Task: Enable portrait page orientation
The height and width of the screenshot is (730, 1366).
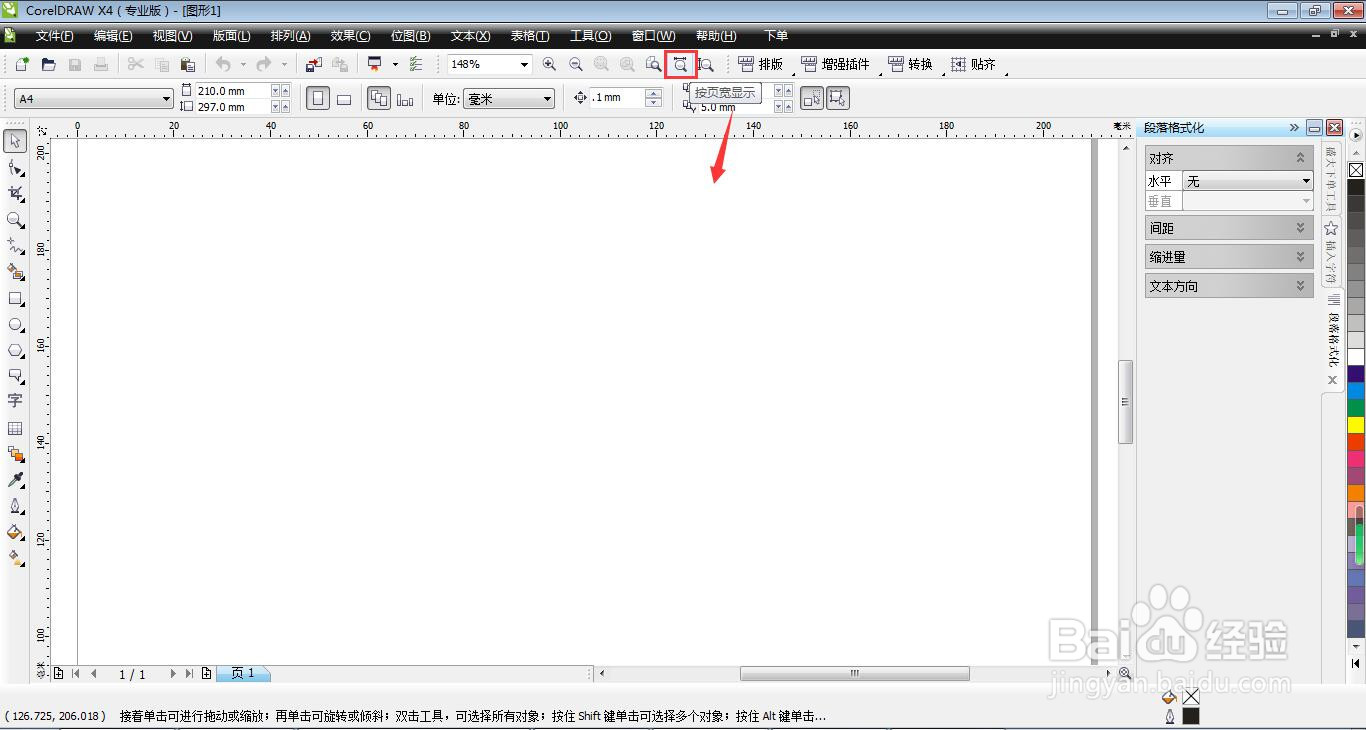Action: (x=318, y=97)
